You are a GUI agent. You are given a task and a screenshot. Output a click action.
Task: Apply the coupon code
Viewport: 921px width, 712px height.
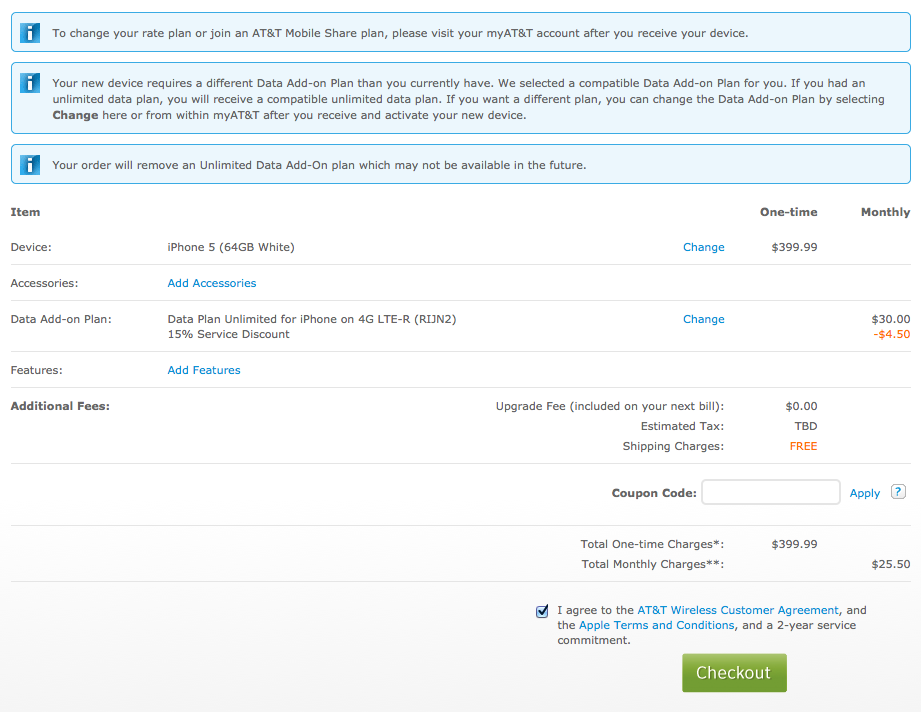[x=865, y=493]
